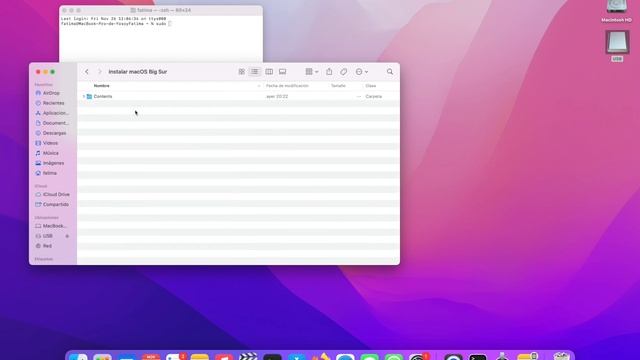Switch Finder to gallery view
This screenshot has width=640, height=360.
(x=282, y=72)
